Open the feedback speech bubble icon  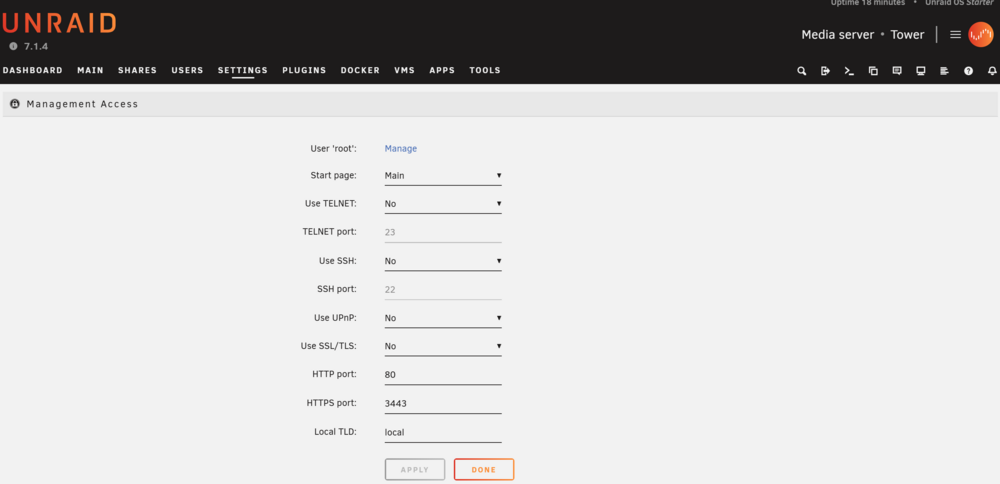coord(897,71)
